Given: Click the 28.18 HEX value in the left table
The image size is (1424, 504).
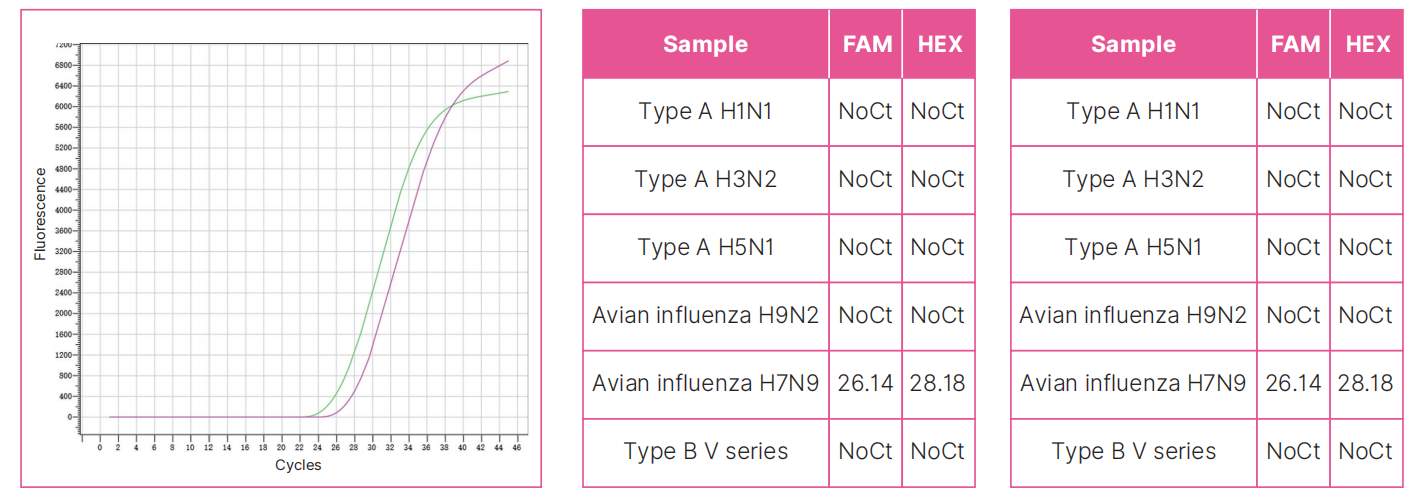Looking at the screenshot, I should (x=938, y=383).
